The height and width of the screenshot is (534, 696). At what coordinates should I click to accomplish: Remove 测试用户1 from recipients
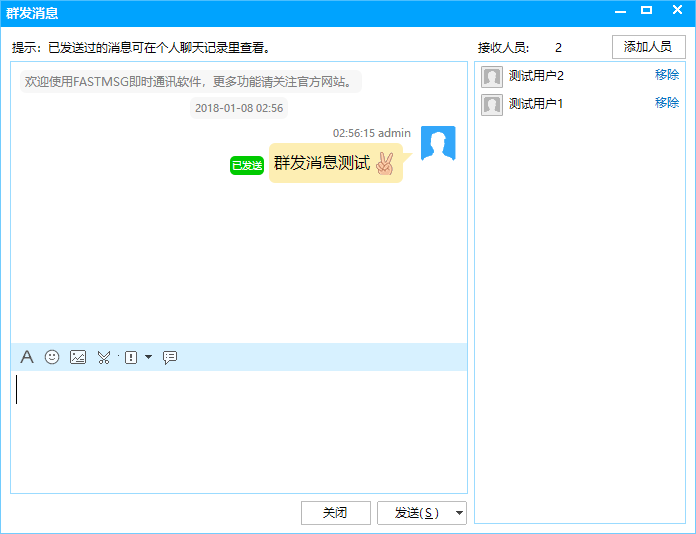tap(667, 103)
